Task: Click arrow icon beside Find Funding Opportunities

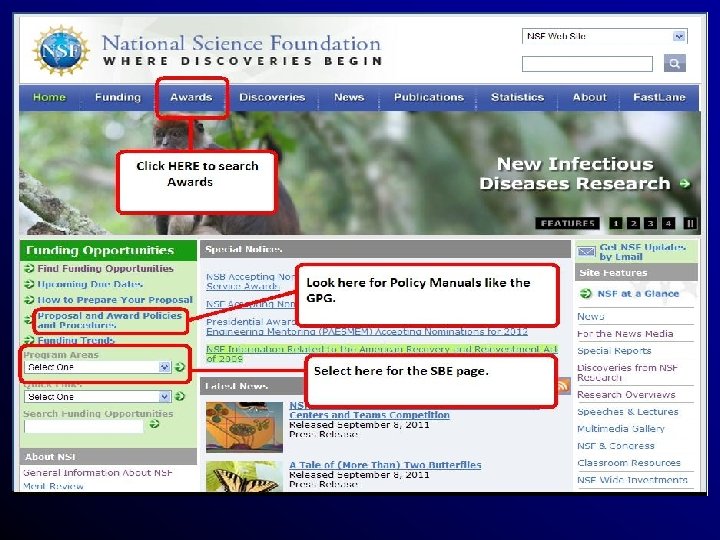Action: pyautogui.click(x=29, y=269)
